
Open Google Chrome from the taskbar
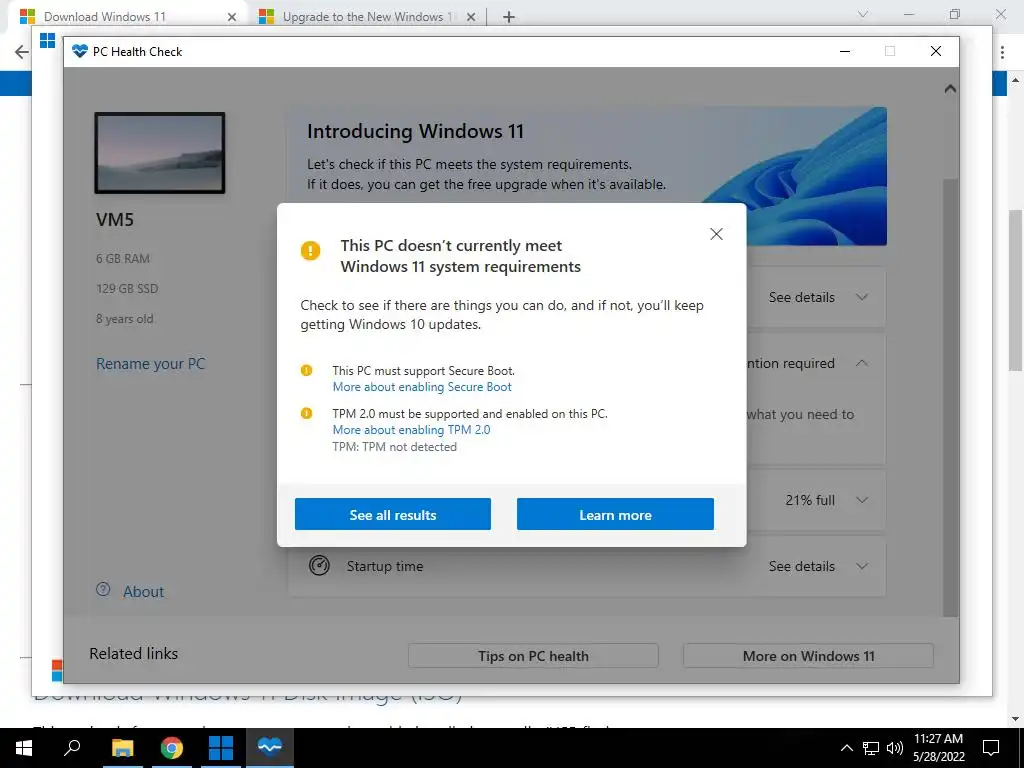pos(172,748)
